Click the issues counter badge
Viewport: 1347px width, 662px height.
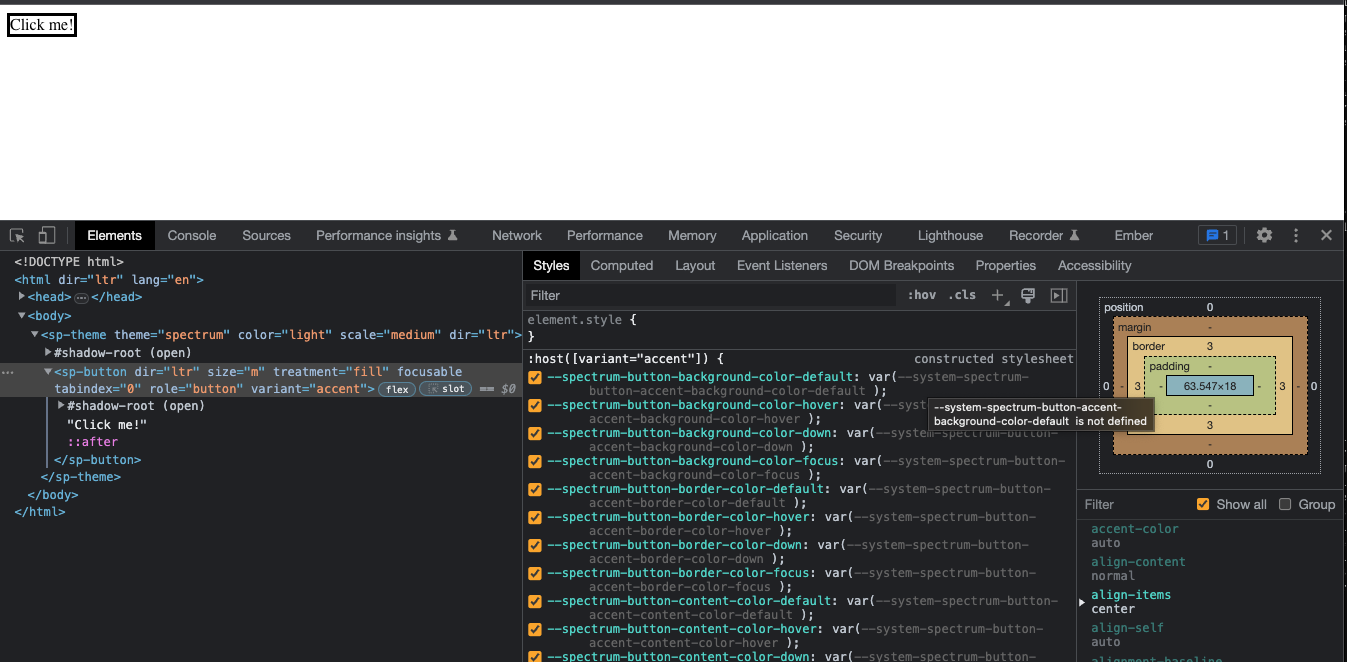(x=1217, y=235)
